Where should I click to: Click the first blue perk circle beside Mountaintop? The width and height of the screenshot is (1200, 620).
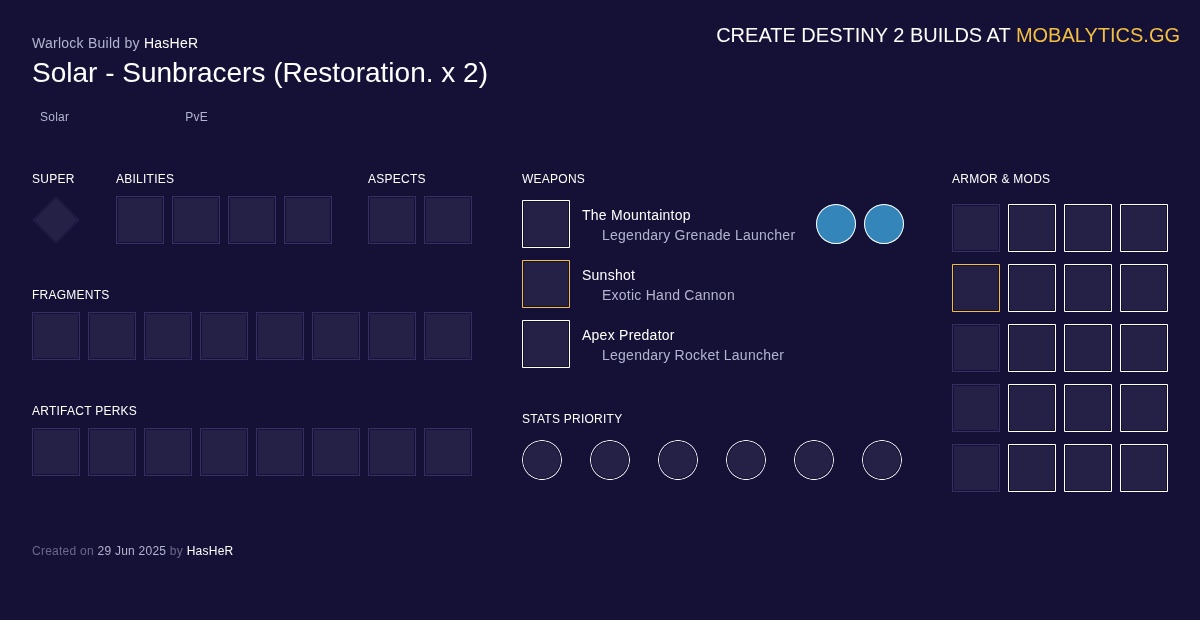coord(836,224)
